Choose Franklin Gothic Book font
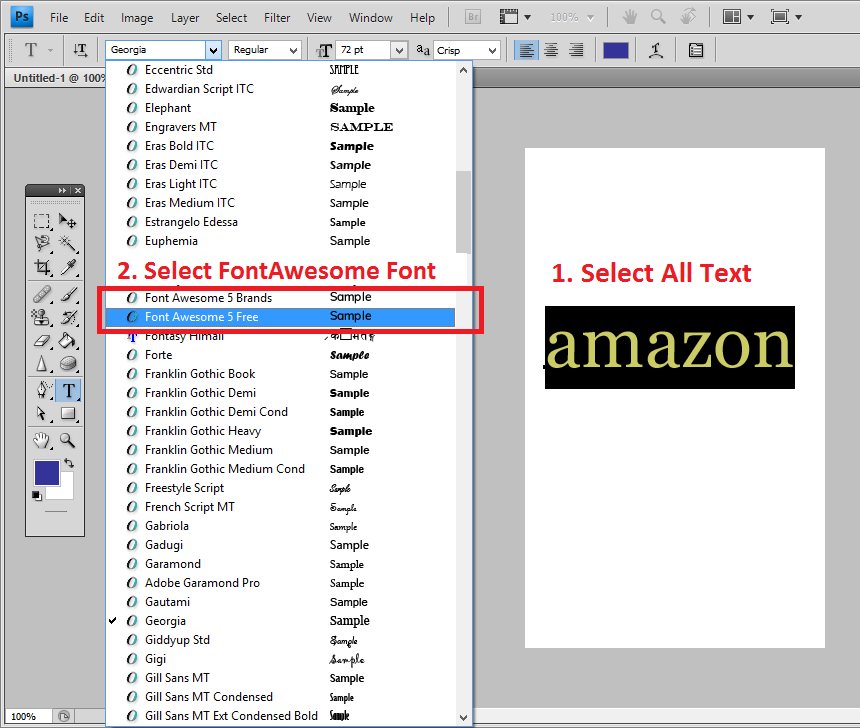Image resolution: width=860 pixels, height=728 pixels. (280, 374)
